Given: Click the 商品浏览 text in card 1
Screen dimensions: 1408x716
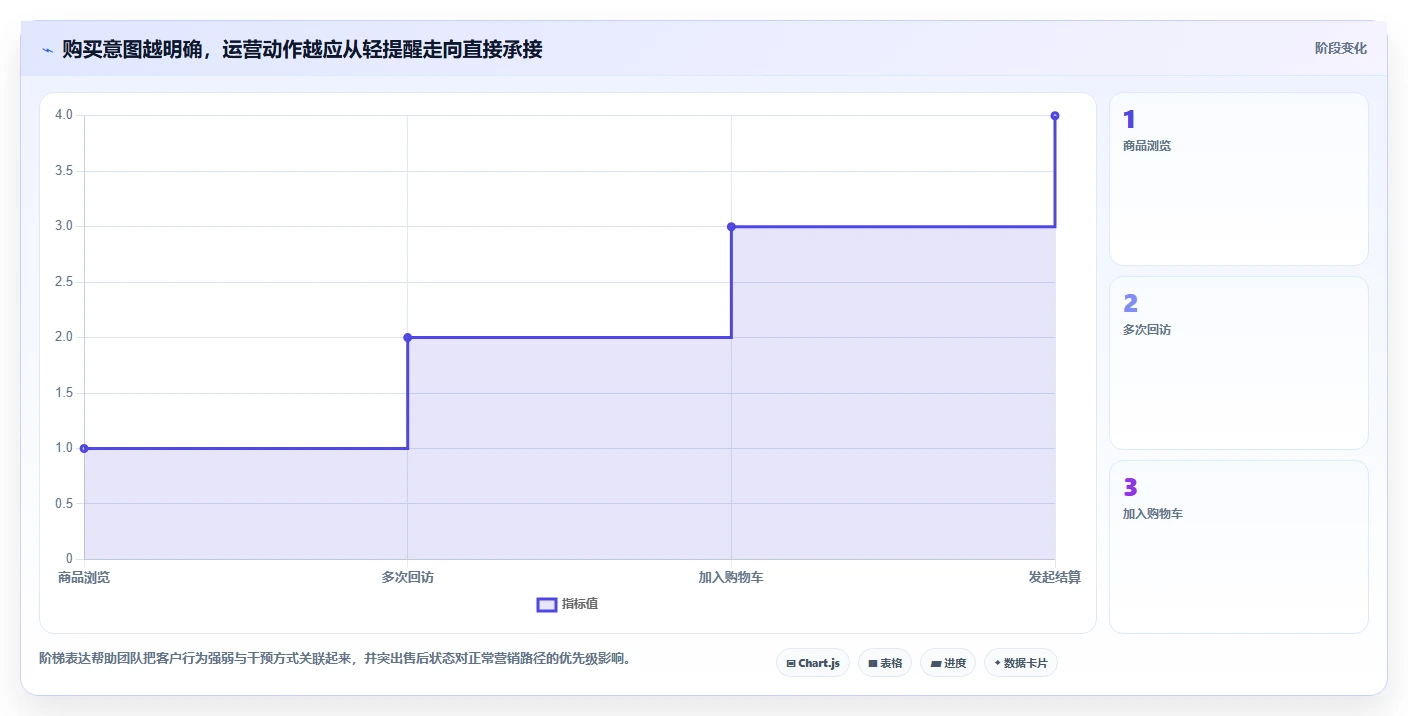Looking at the screenshot, I should pyautogui.click(x=1147, y=146).
